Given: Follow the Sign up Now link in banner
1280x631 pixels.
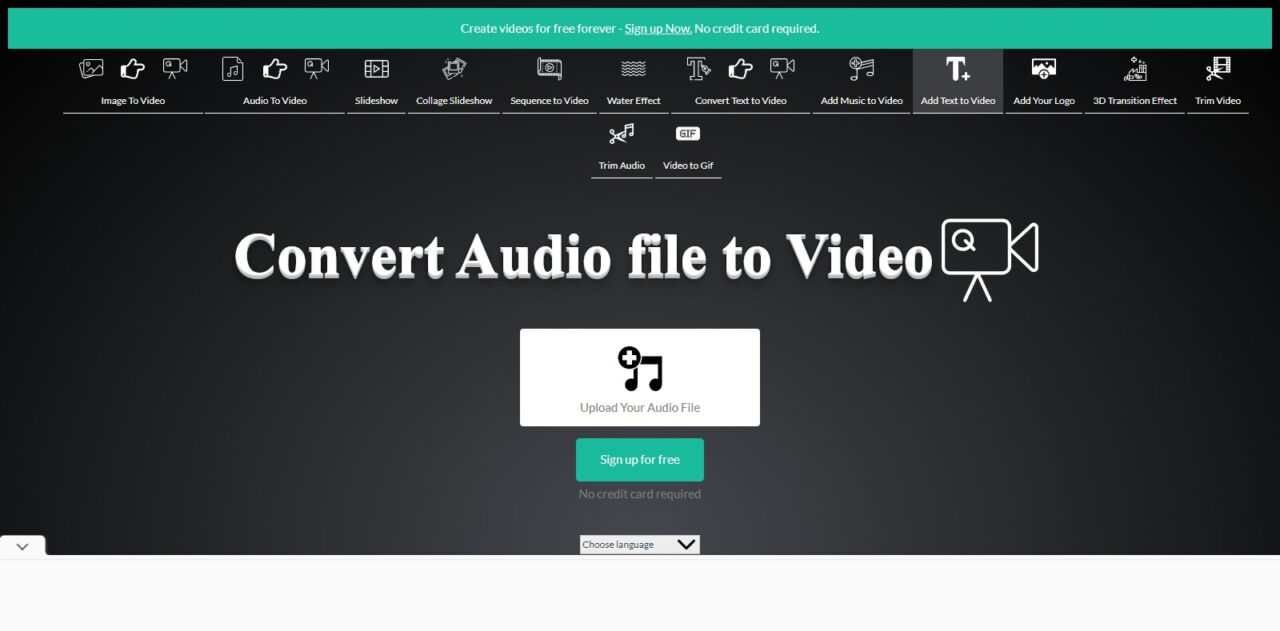Looking at the screenshot, I should [658, 28].
